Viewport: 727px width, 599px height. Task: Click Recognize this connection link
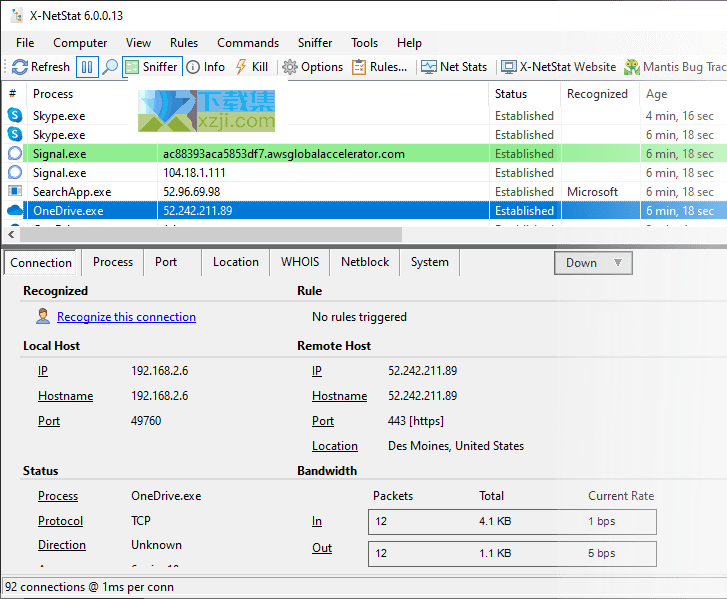[126, 317]
